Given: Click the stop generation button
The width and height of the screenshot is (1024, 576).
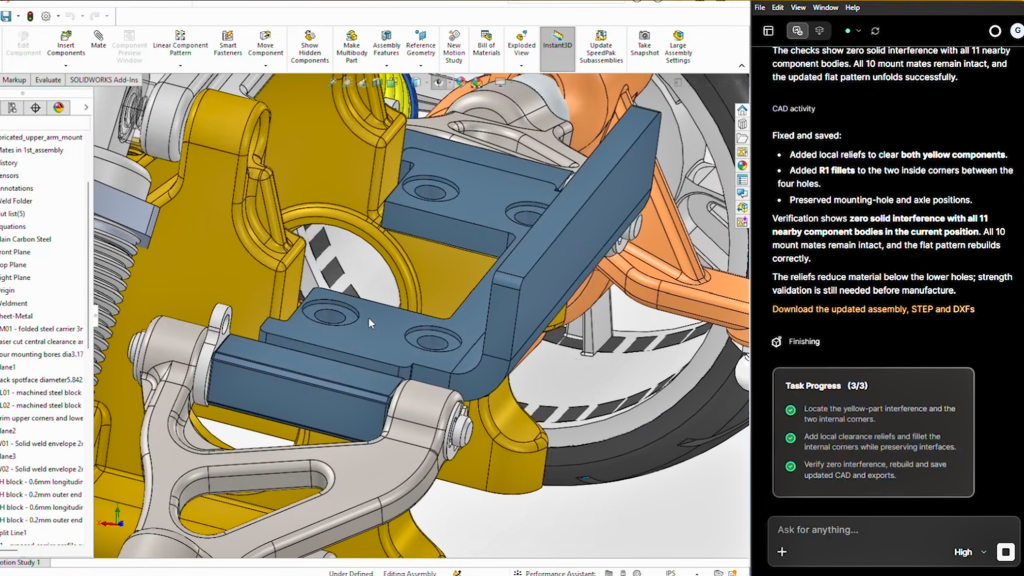Looking at the screenshot, I should [1006, 552].
